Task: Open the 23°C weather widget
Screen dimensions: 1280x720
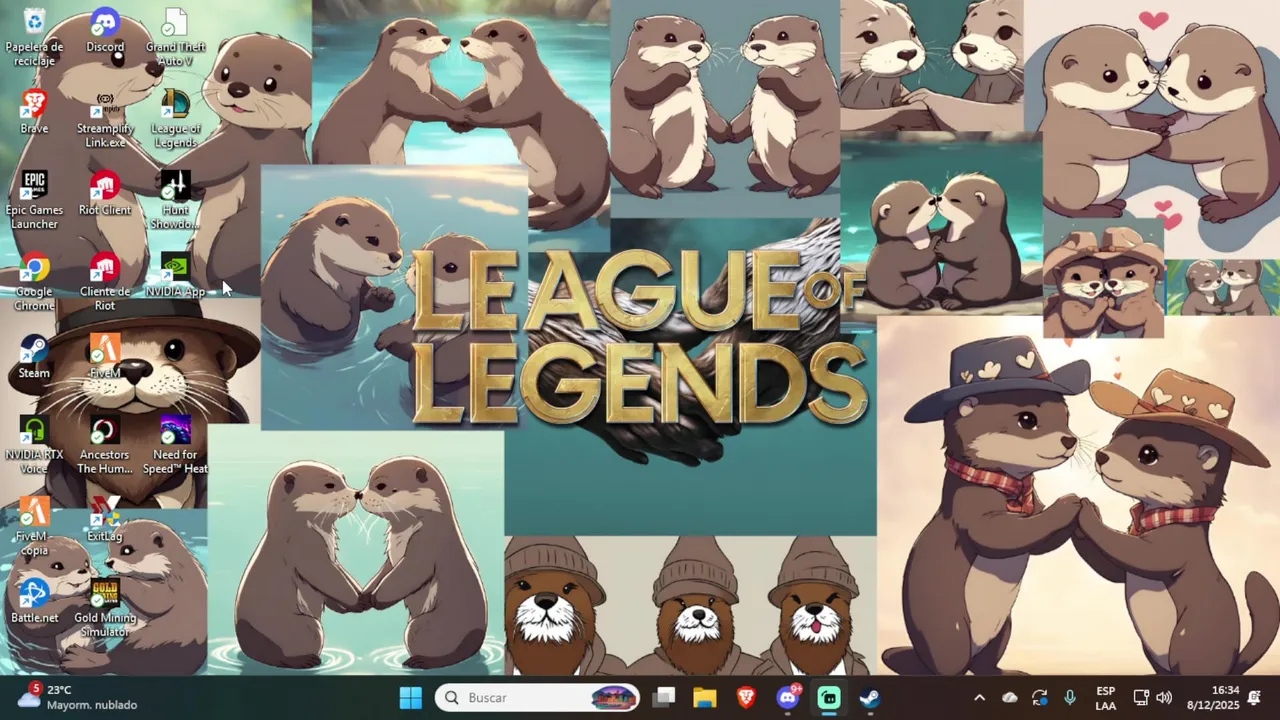Action: (77, 698)
